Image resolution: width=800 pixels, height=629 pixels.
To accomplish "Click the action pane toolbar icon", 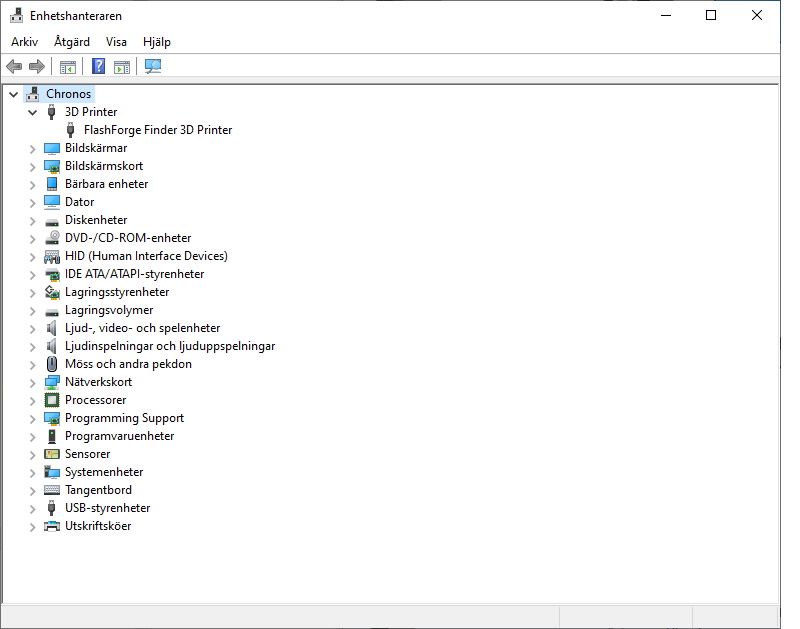I will pos(122,67).
